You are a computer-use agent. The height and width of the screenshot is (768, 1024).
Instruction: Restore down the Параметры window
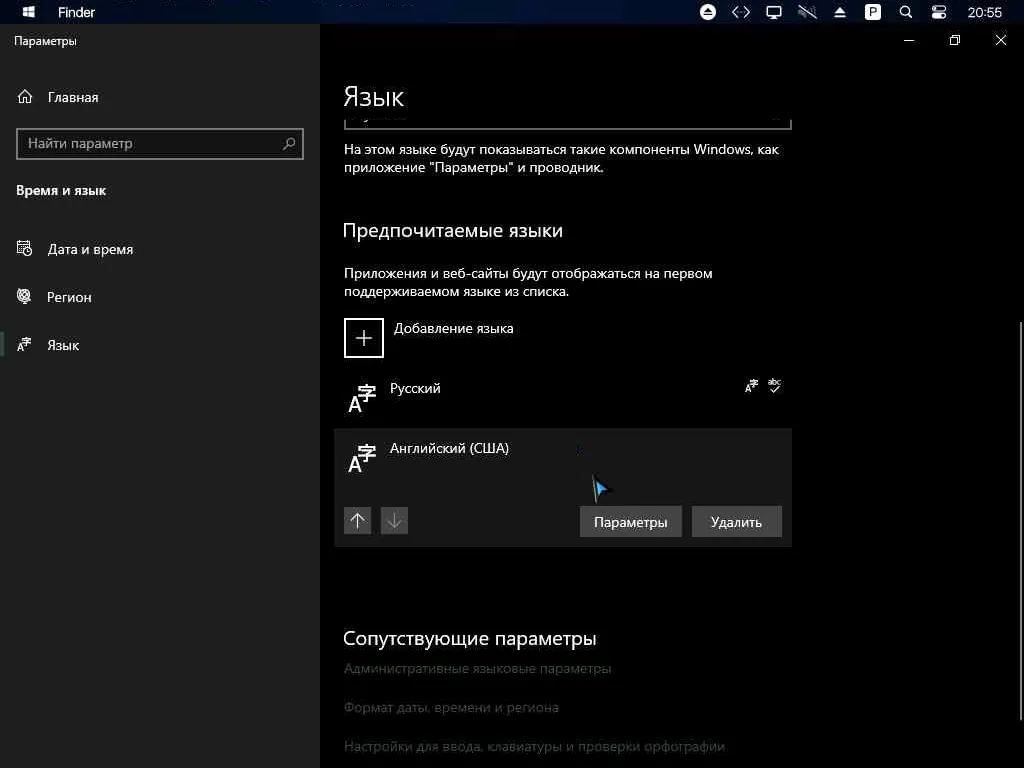[x=955, y=40]
